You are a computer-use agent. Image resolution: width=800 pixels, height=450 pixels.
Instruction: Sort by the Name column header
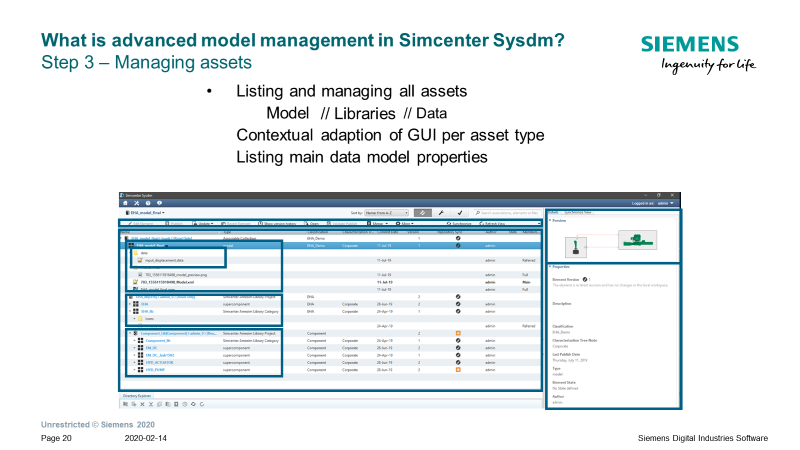tap(125, 232)
